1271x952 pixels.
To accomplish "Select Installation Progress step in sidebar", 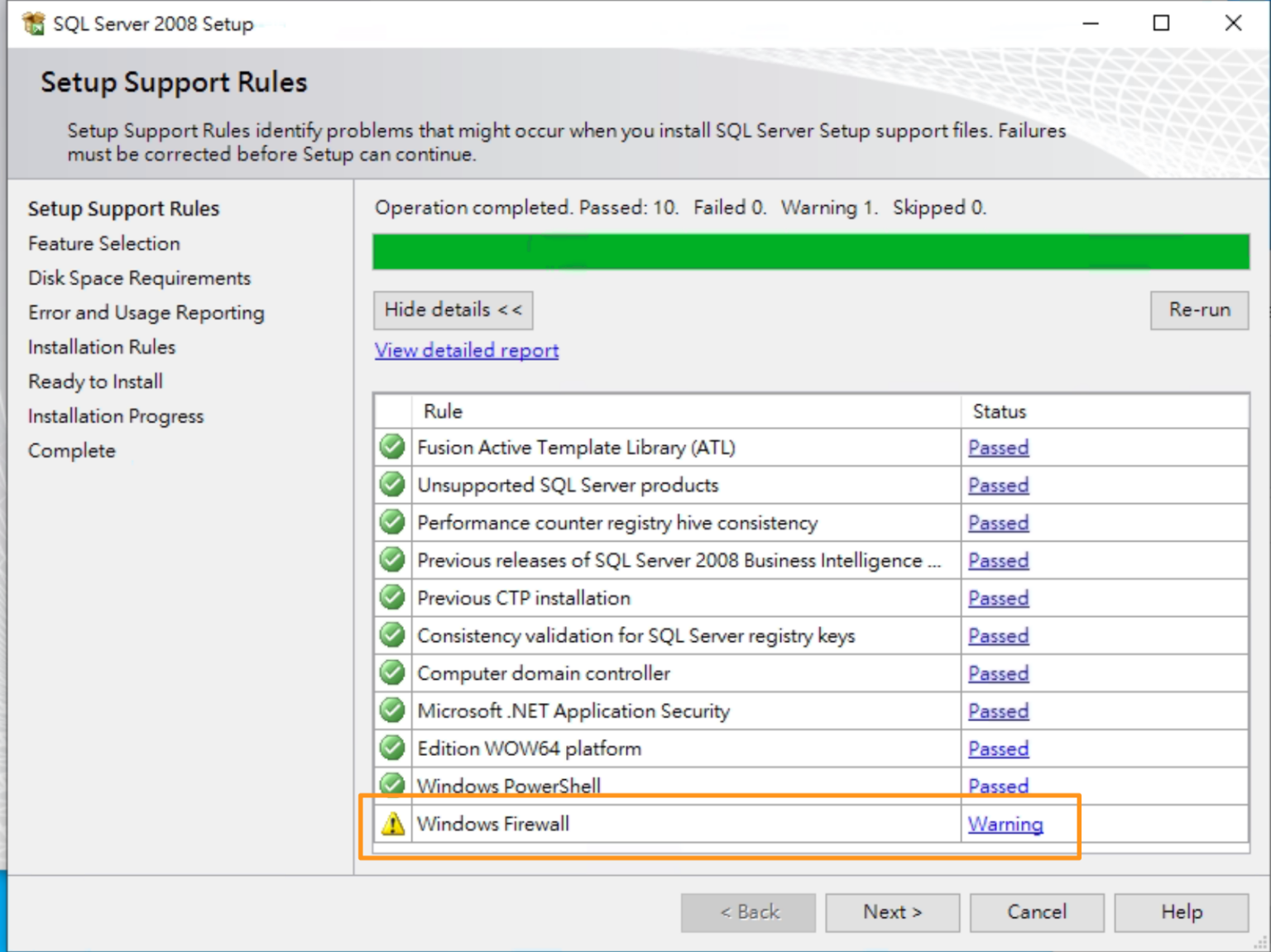I will [x=115, y=416].
